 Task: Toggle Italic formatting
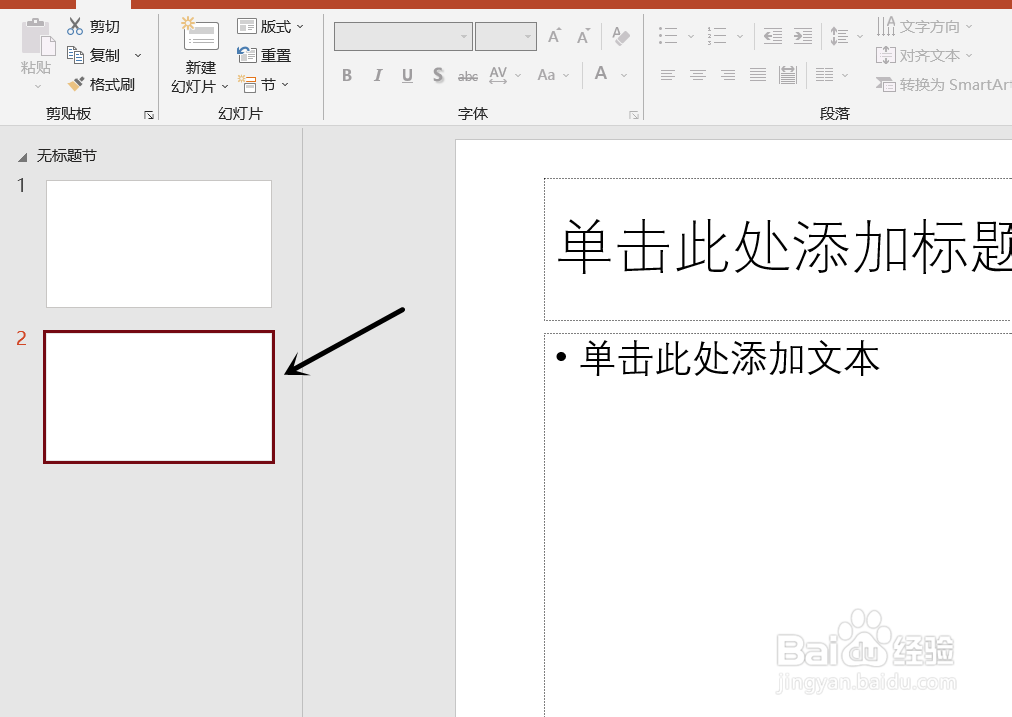pos(378,76)
